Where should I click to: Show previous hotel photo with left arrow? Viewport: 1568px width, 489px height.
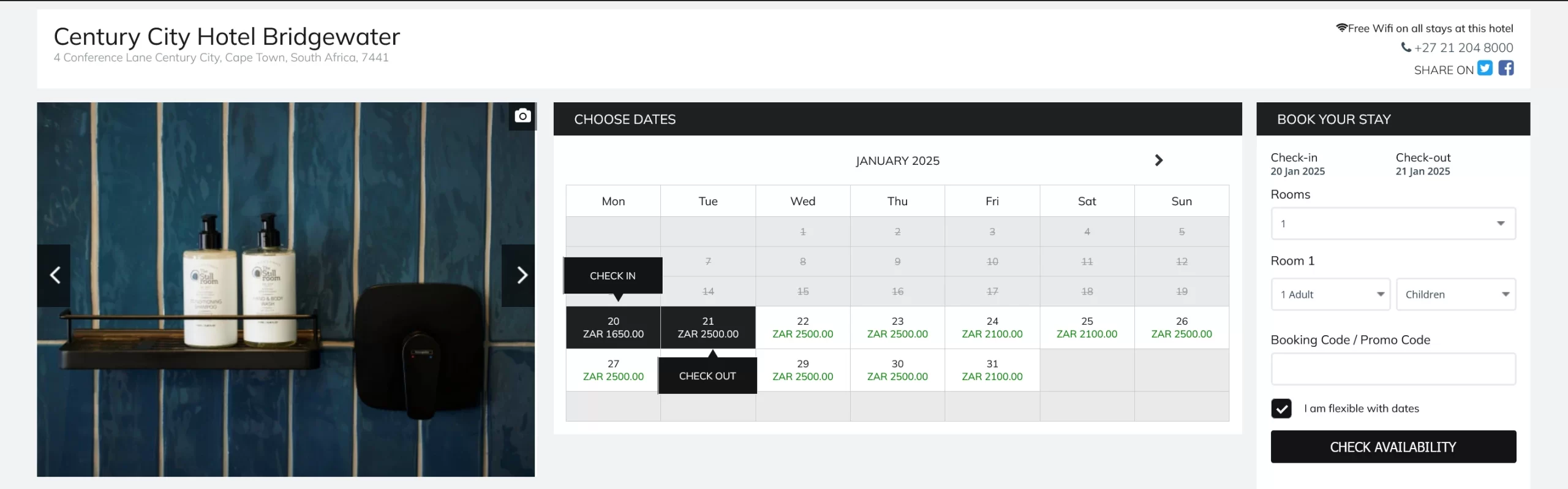click(54, 275)
